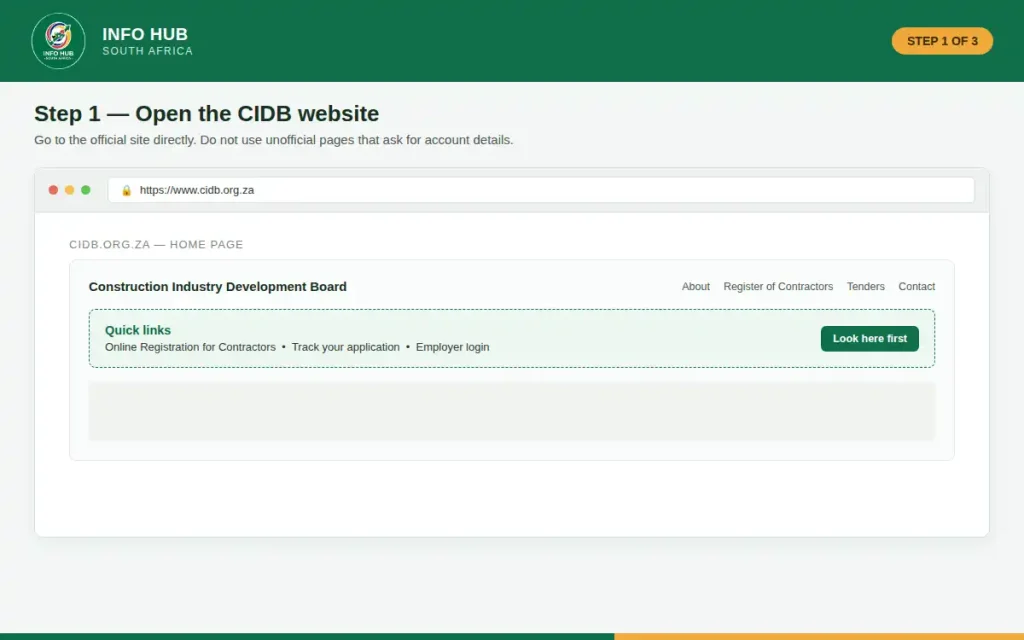The width and height of the screenshot is (1024, 640).
Task: Click the SOUTH AFRICA header subtitle
Action: 148,51
